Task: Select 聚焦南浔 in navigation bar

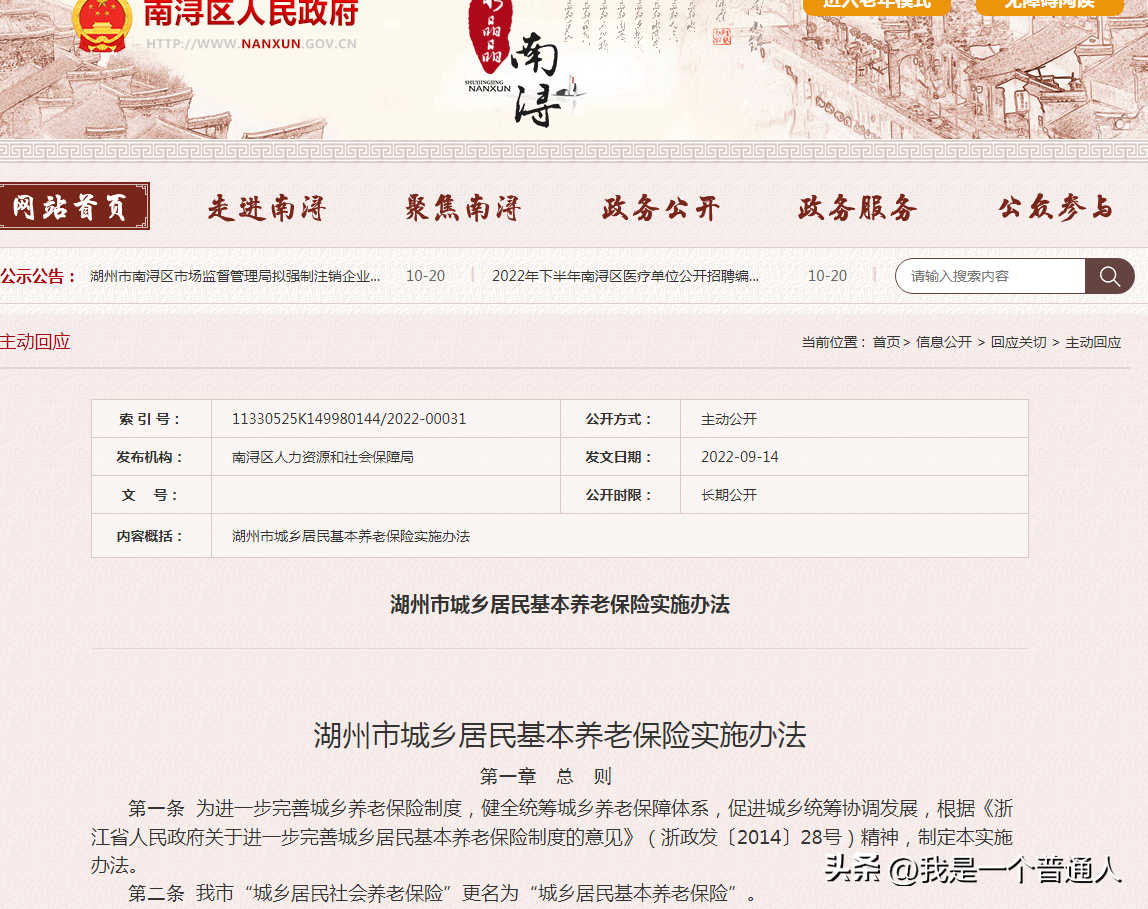Action: pyautogui.click(x=463, y=208)
